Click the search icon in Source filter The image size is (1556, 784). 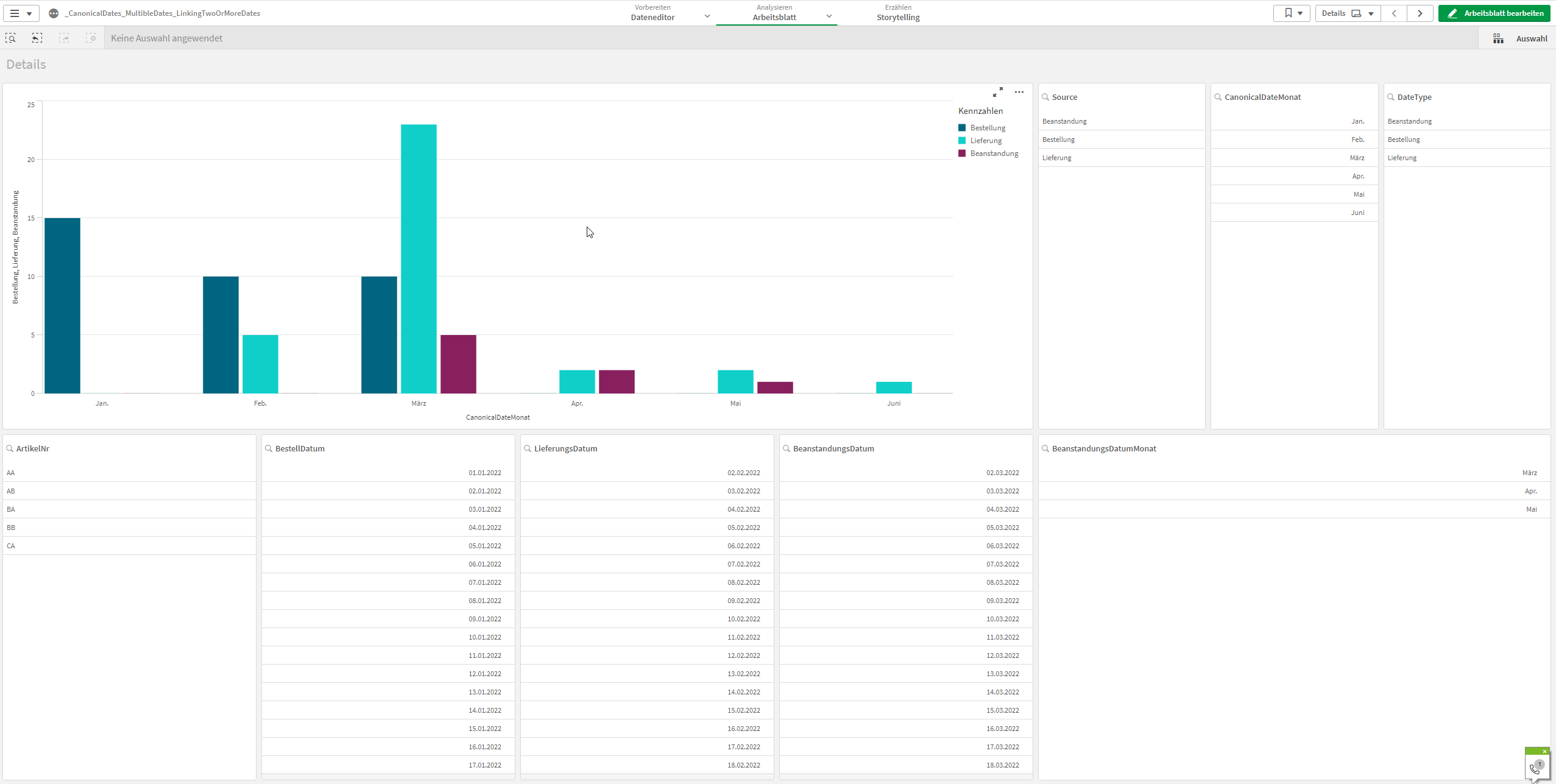pos(1045,97)
